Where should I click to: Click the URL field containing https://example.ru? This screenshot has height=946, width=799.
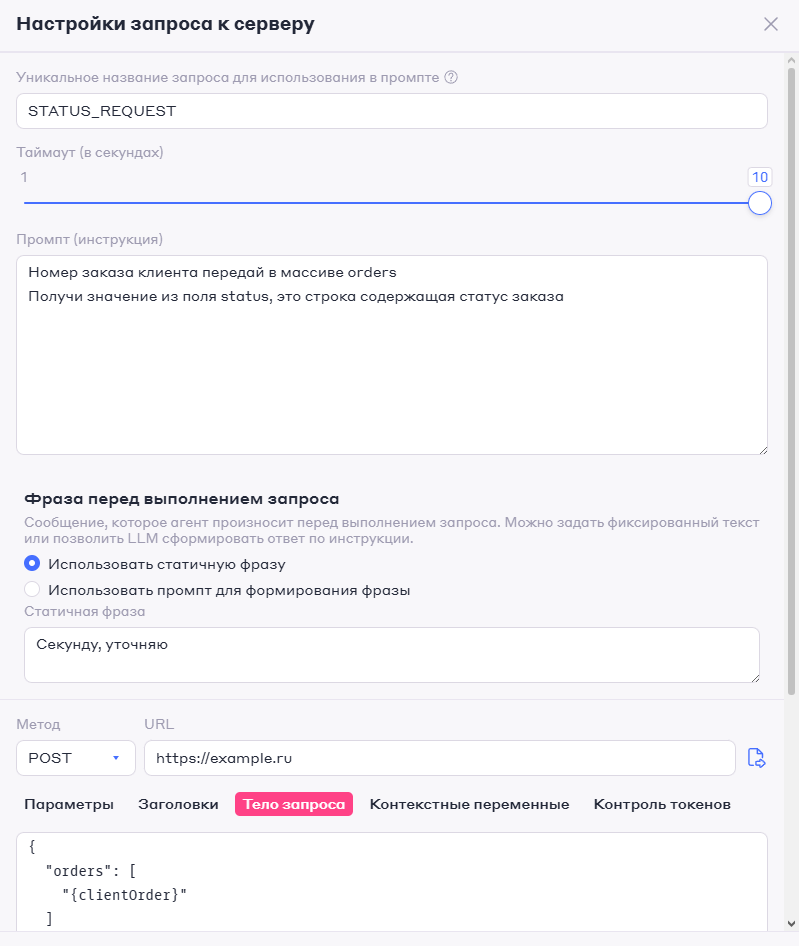440,758
